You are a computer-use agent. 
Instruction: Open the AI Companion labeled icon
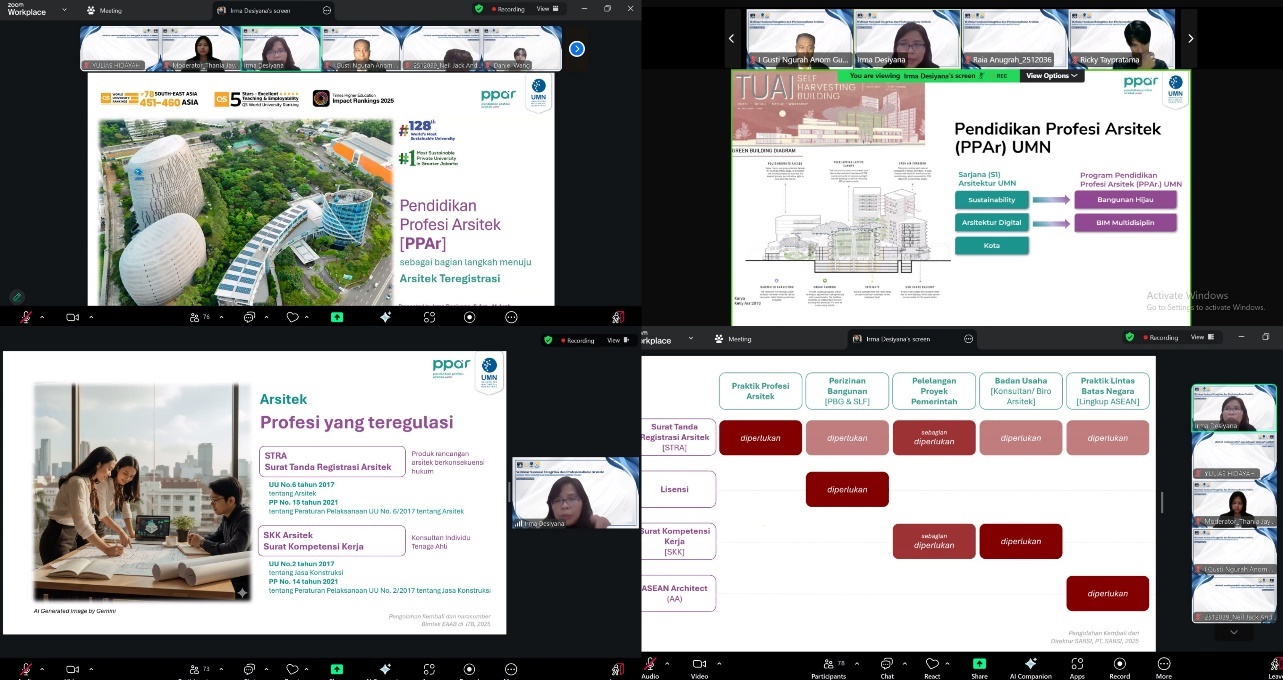click(x=1030, y=665)
